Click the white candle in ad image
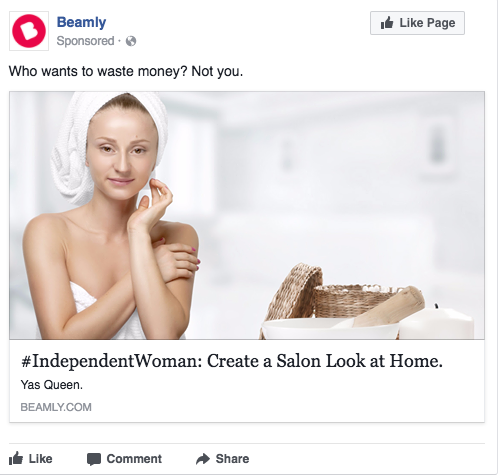The height and width of the screenshot is (475, 498). (x=437, y=322)
